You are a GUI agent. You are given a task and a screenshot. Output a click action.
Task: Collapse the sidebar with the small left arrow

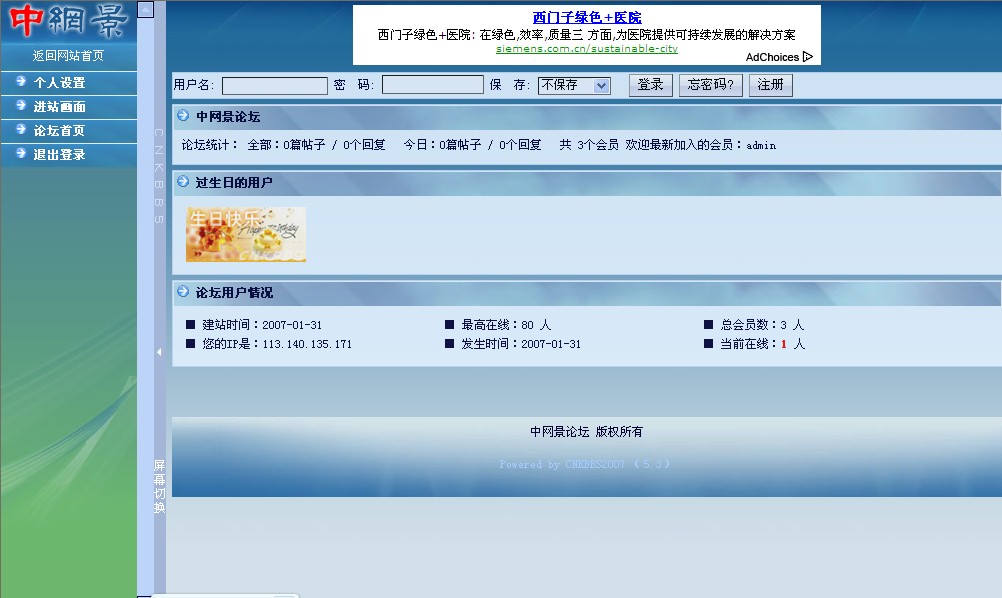click(159, 352)
